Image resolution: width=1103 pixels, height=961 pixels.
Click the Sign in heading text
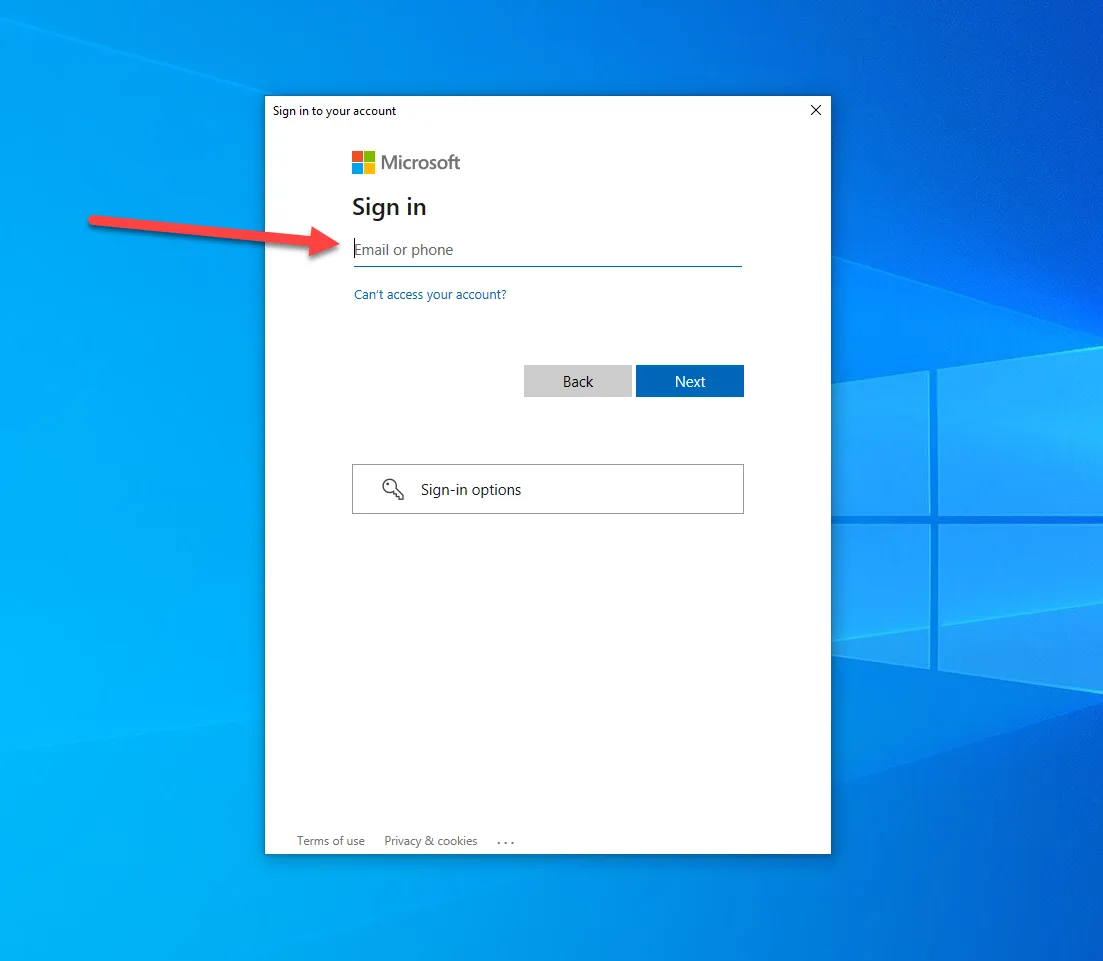pyautogui.click(x=389, y=208)
